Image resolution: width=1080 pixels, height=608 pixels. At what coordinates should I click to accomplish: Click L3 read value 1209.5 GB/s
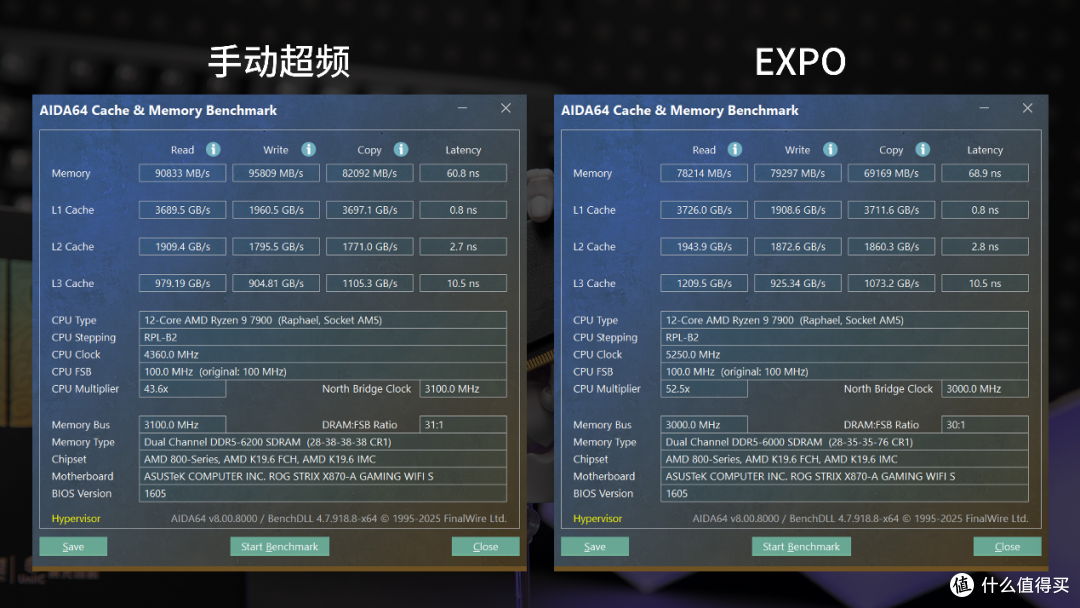click(x=704, y=283)
